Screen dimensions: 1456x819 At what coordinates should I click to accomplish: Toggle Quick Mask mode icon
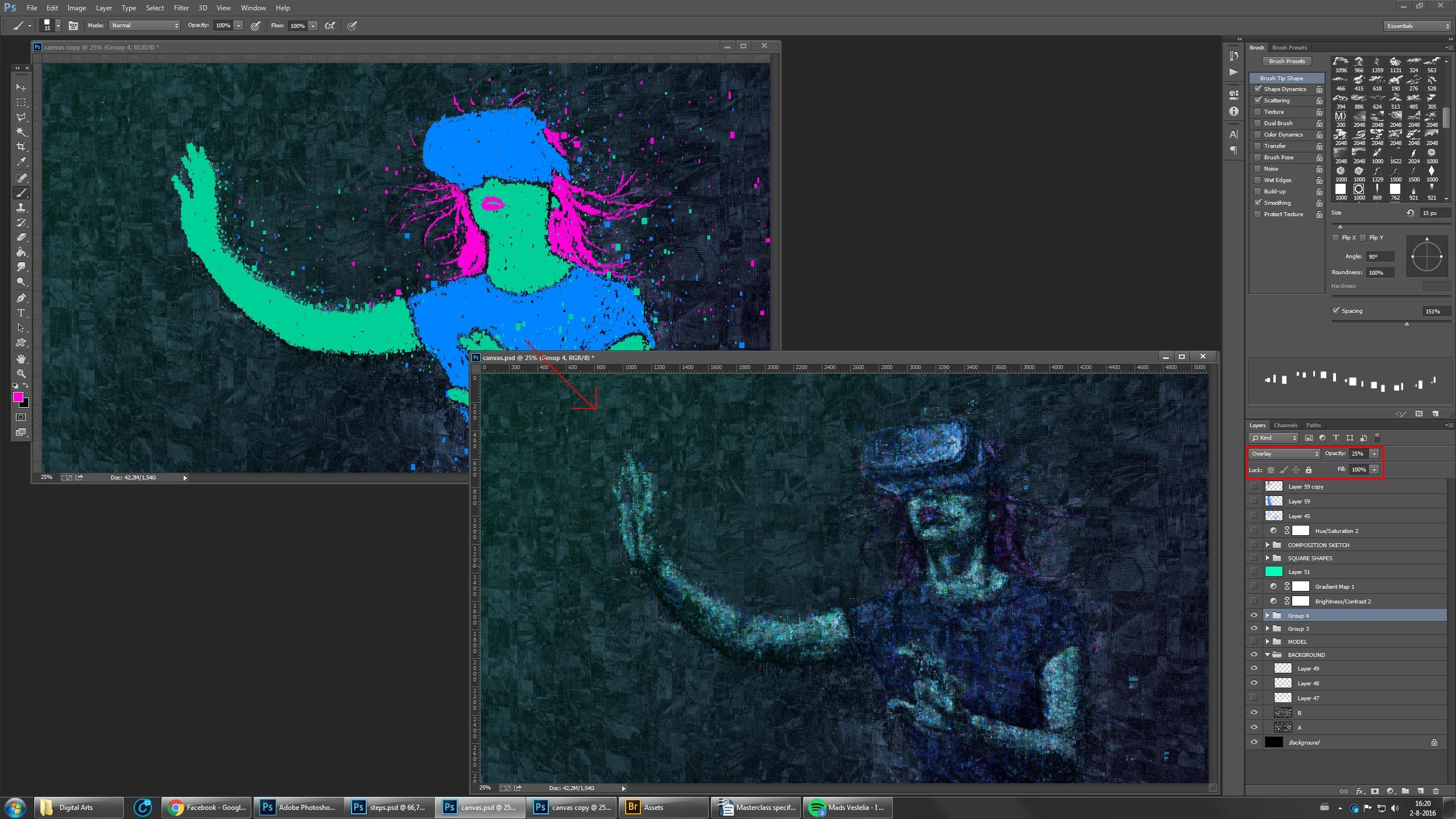[x=21, y=417]
